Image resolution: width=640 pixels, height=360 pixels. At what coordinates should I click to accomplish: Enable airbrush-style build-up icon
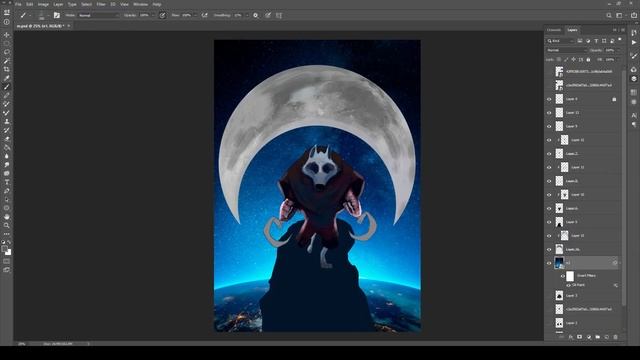(204, 16)
